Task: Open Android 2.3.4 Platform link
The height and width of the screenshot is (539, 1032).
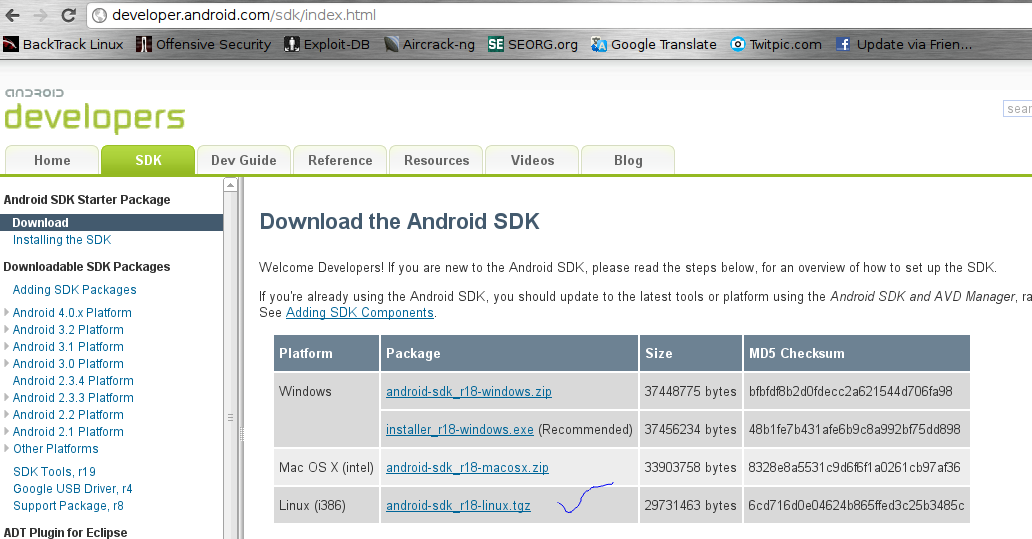Action: (73, 380)
